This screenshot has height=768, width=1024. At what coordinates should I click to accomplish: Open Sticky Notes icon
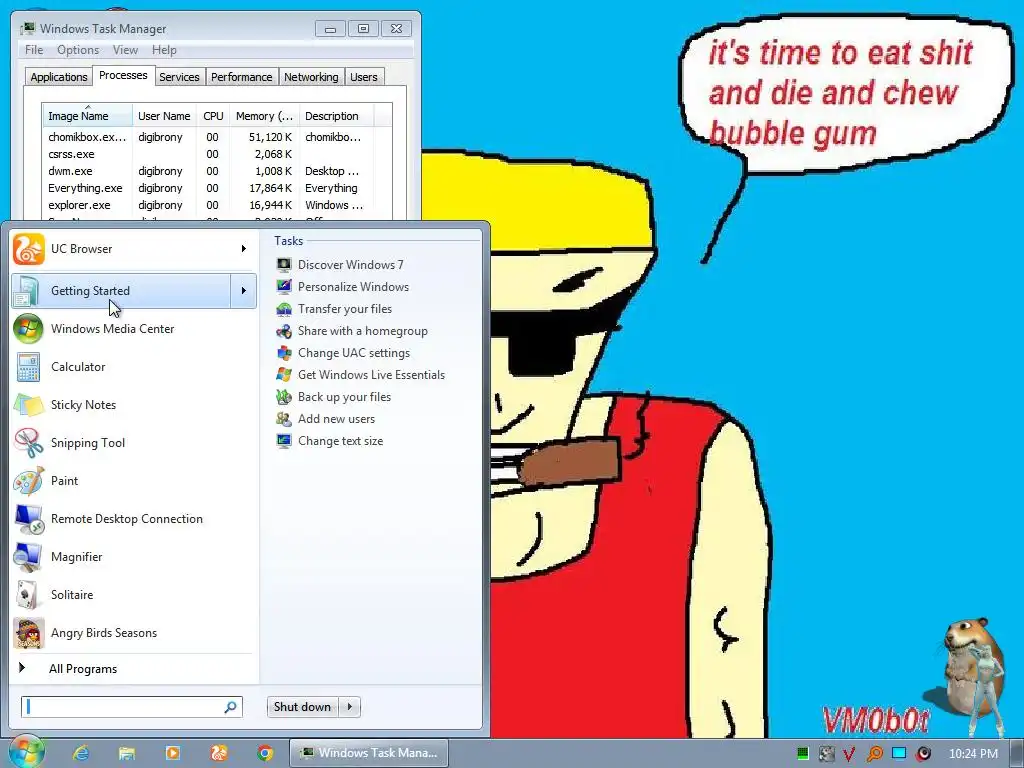[28, 404]
